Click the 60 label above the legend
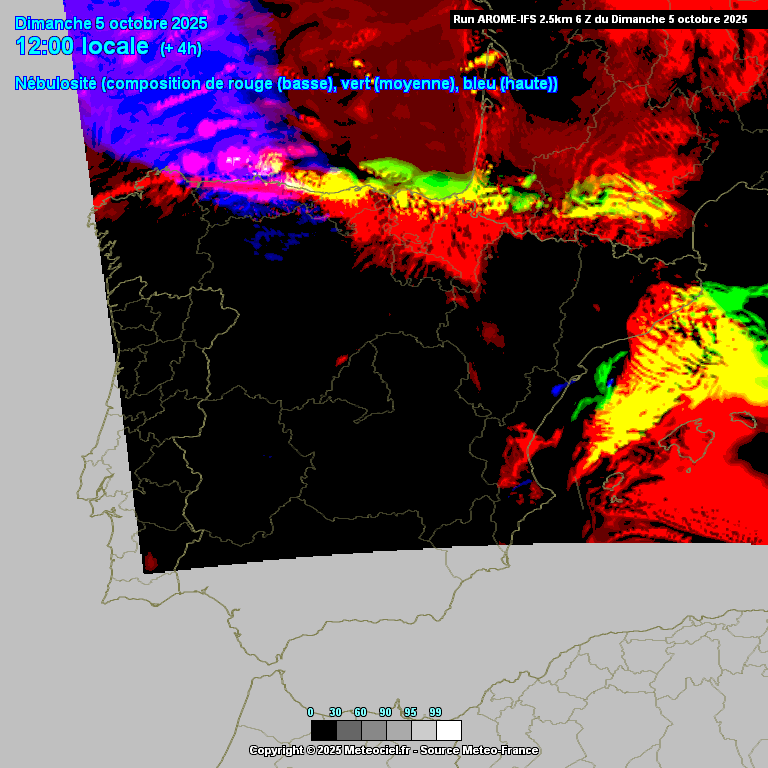The image size is (768, 768). (x=360, y=712)
